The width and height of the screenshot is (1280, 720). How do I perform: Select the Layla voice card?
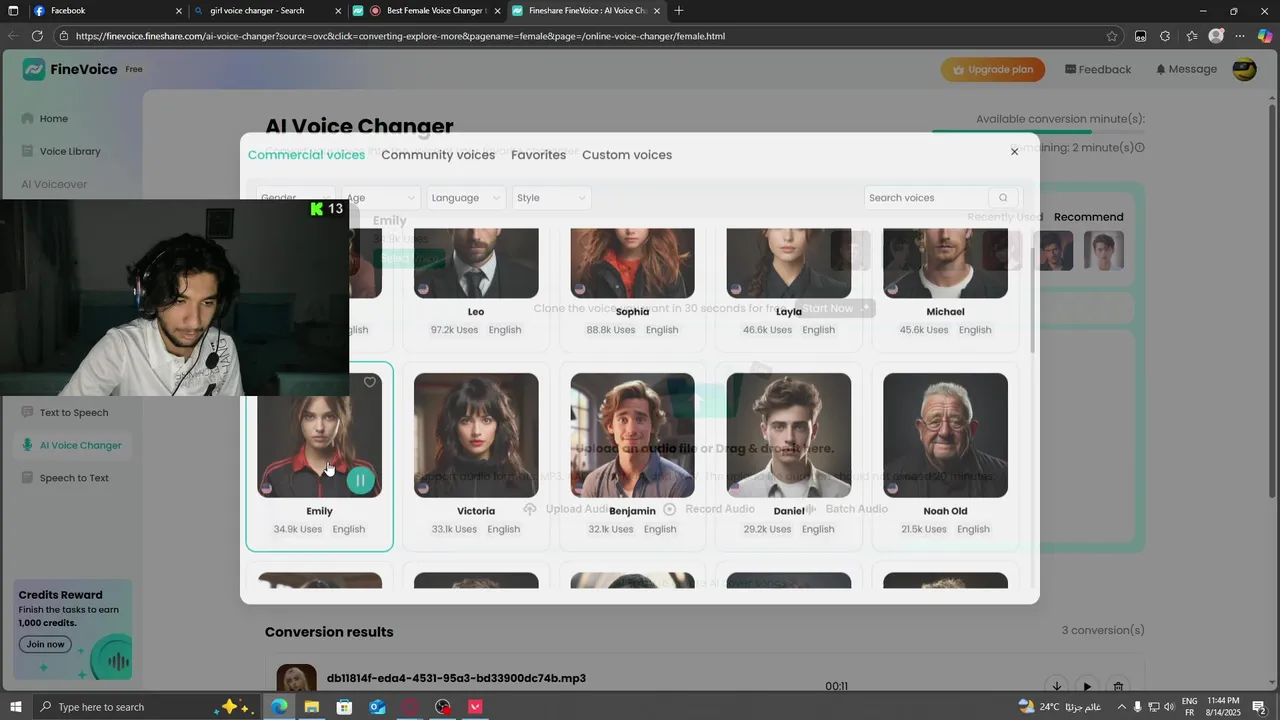789,289
